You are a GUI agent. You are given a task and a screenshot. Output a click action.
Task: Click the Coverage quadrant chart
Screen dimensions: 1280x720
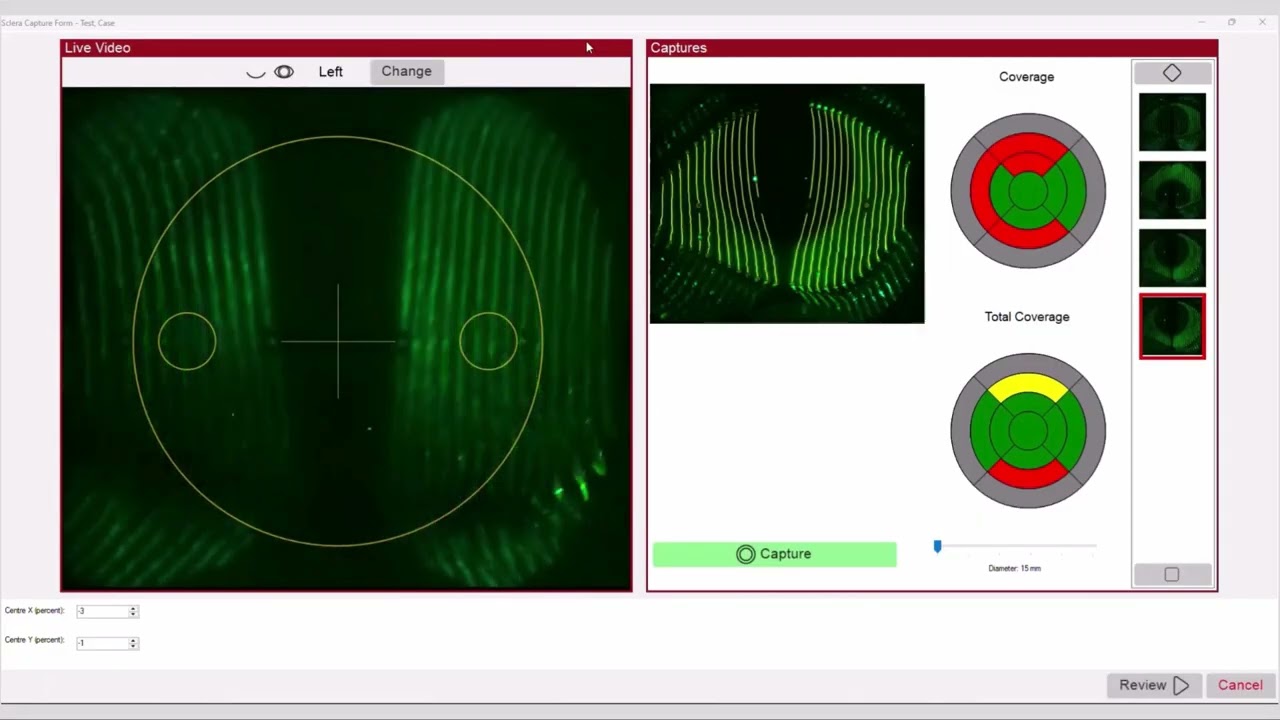pos(1028,191)
